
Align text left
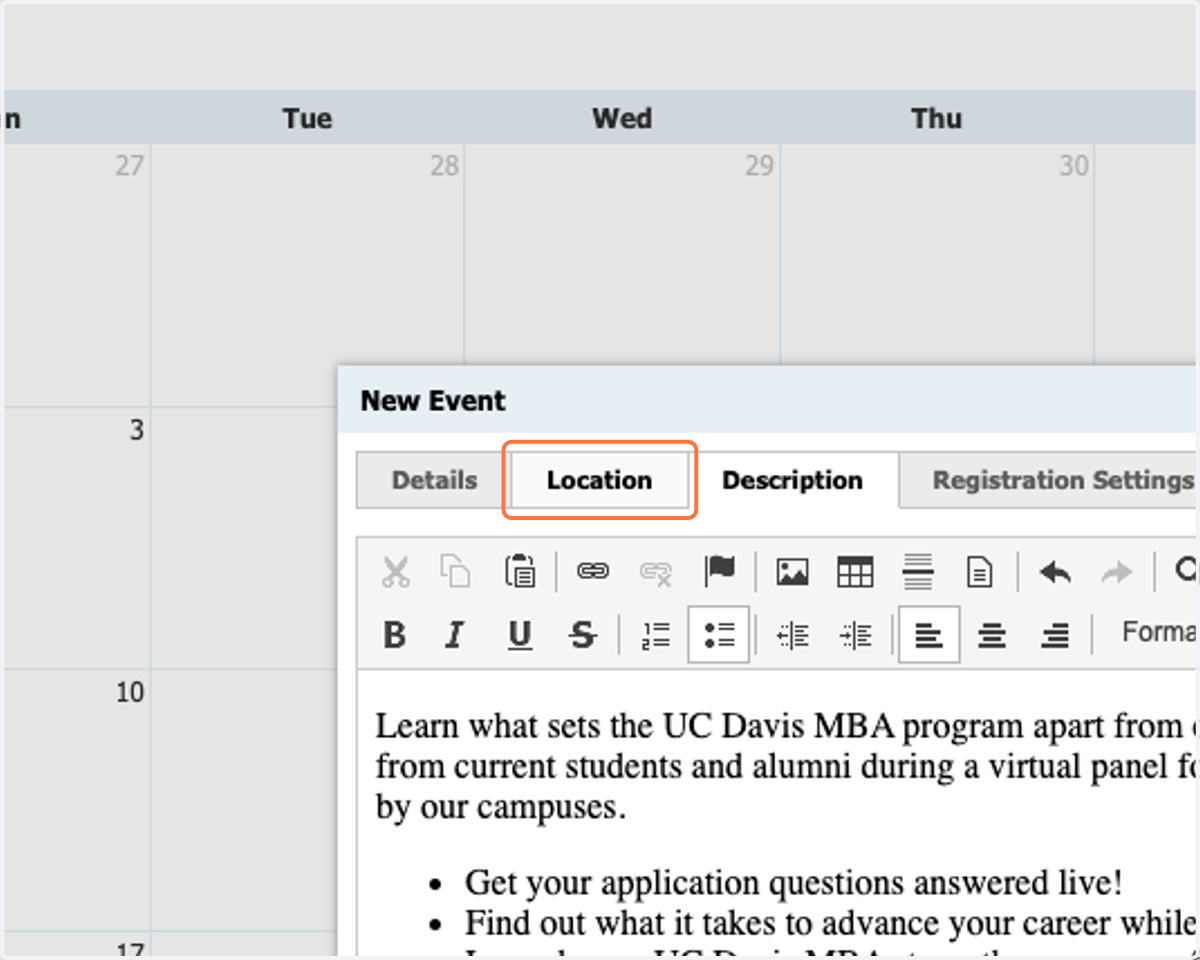click(929, 635)
